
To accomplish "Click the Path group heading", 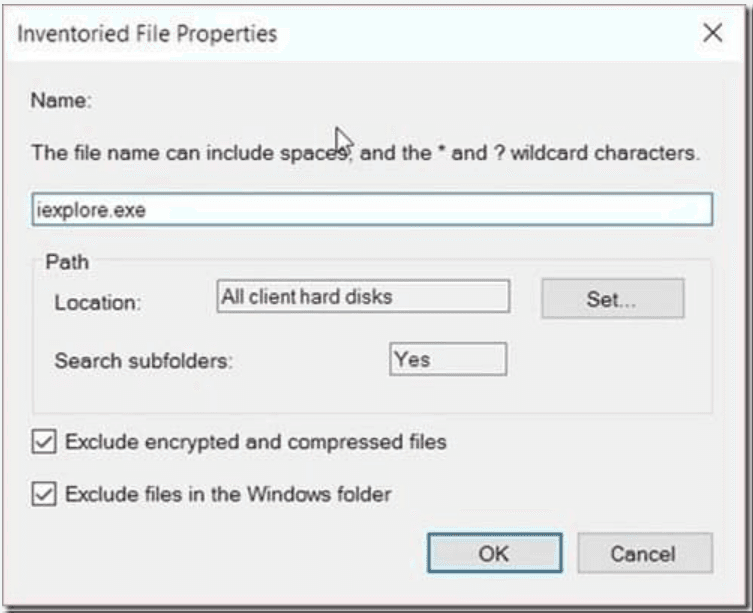I will tap(67, 263).
